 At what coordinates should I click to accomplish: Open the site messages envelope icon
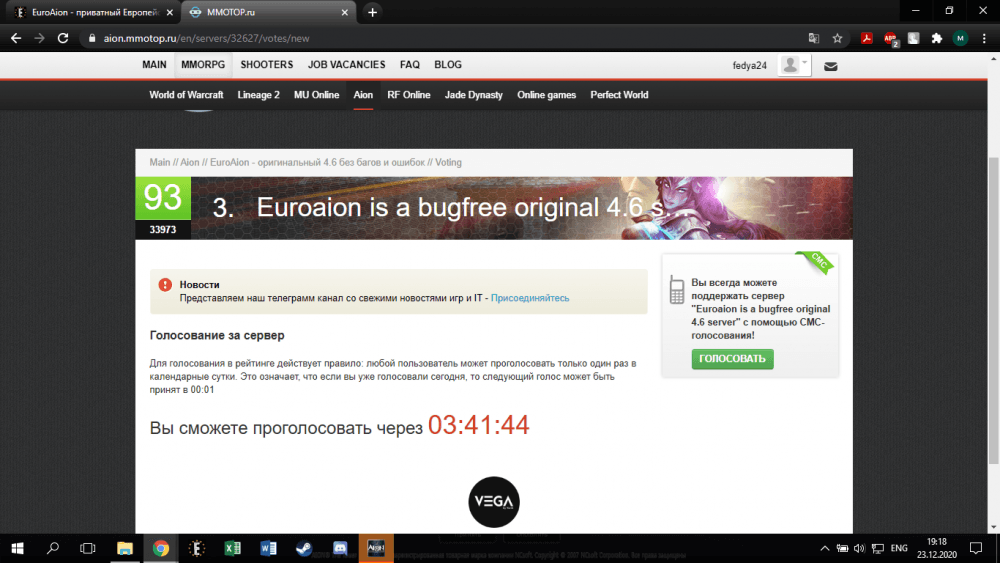[830, 66]
